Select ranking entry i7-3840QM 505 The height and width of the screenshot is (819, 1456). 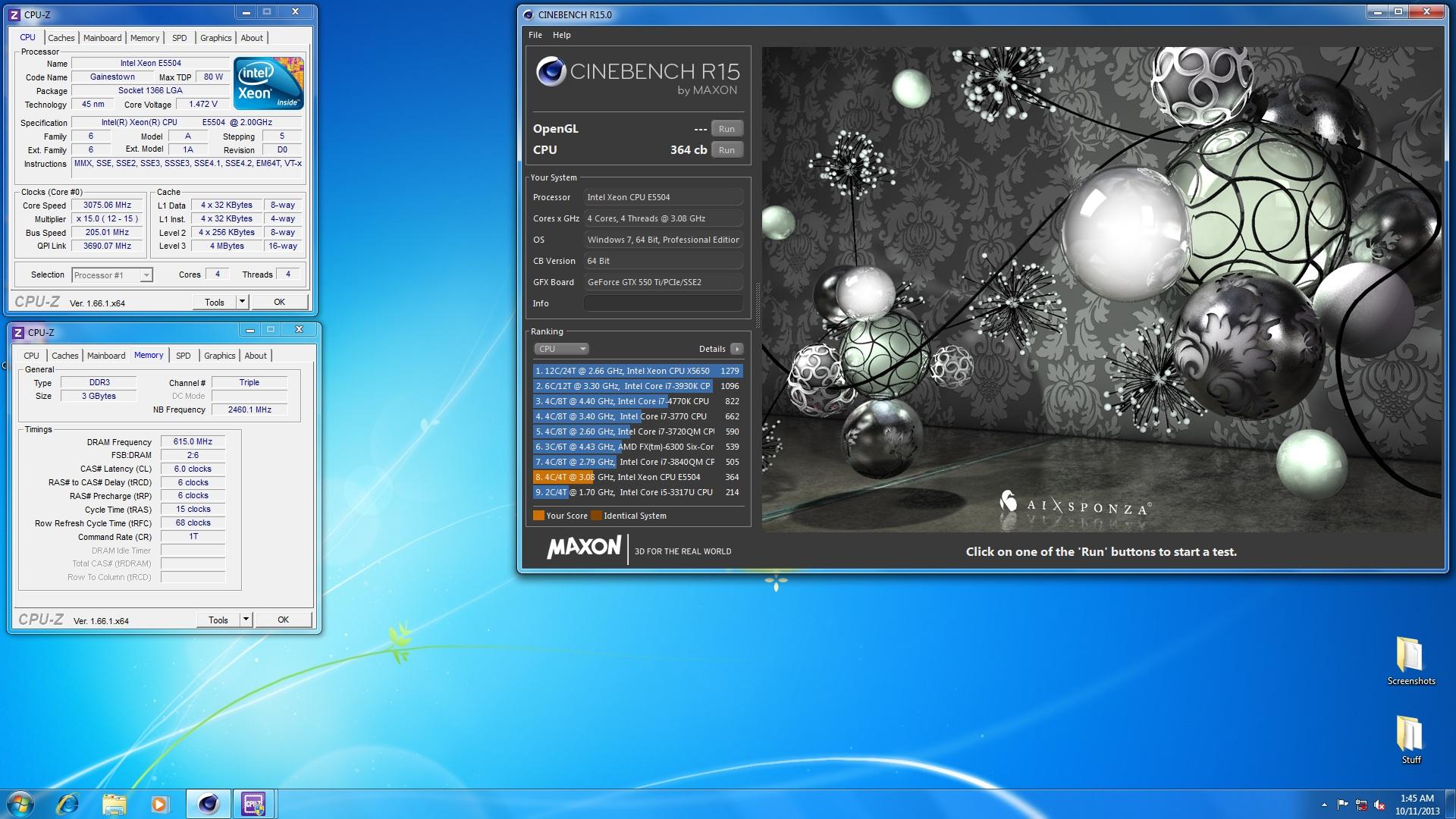[x=638, y=462]
